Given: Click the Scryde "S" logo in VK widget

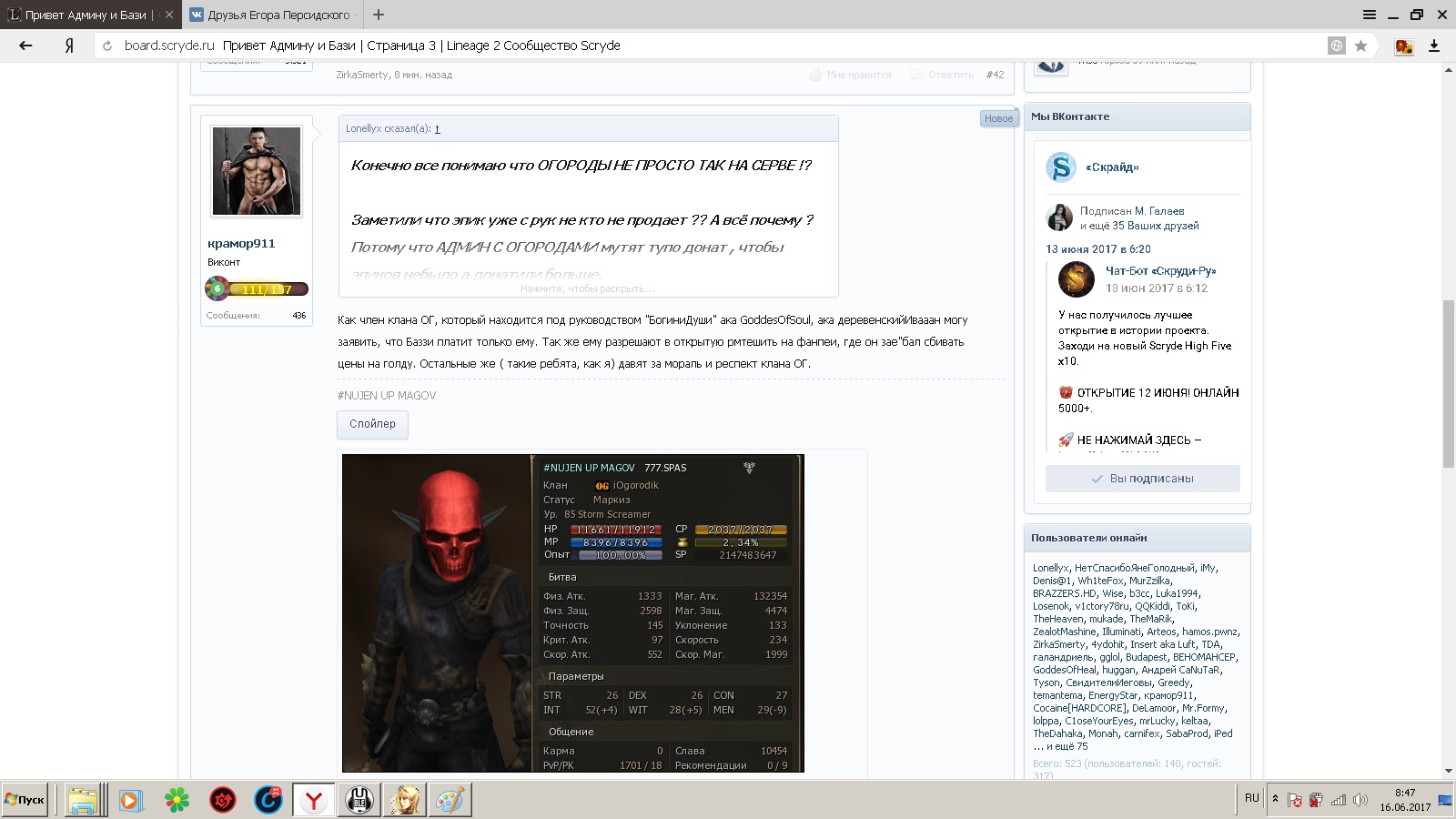Looking at the screenshot, I should (1061, 167).
